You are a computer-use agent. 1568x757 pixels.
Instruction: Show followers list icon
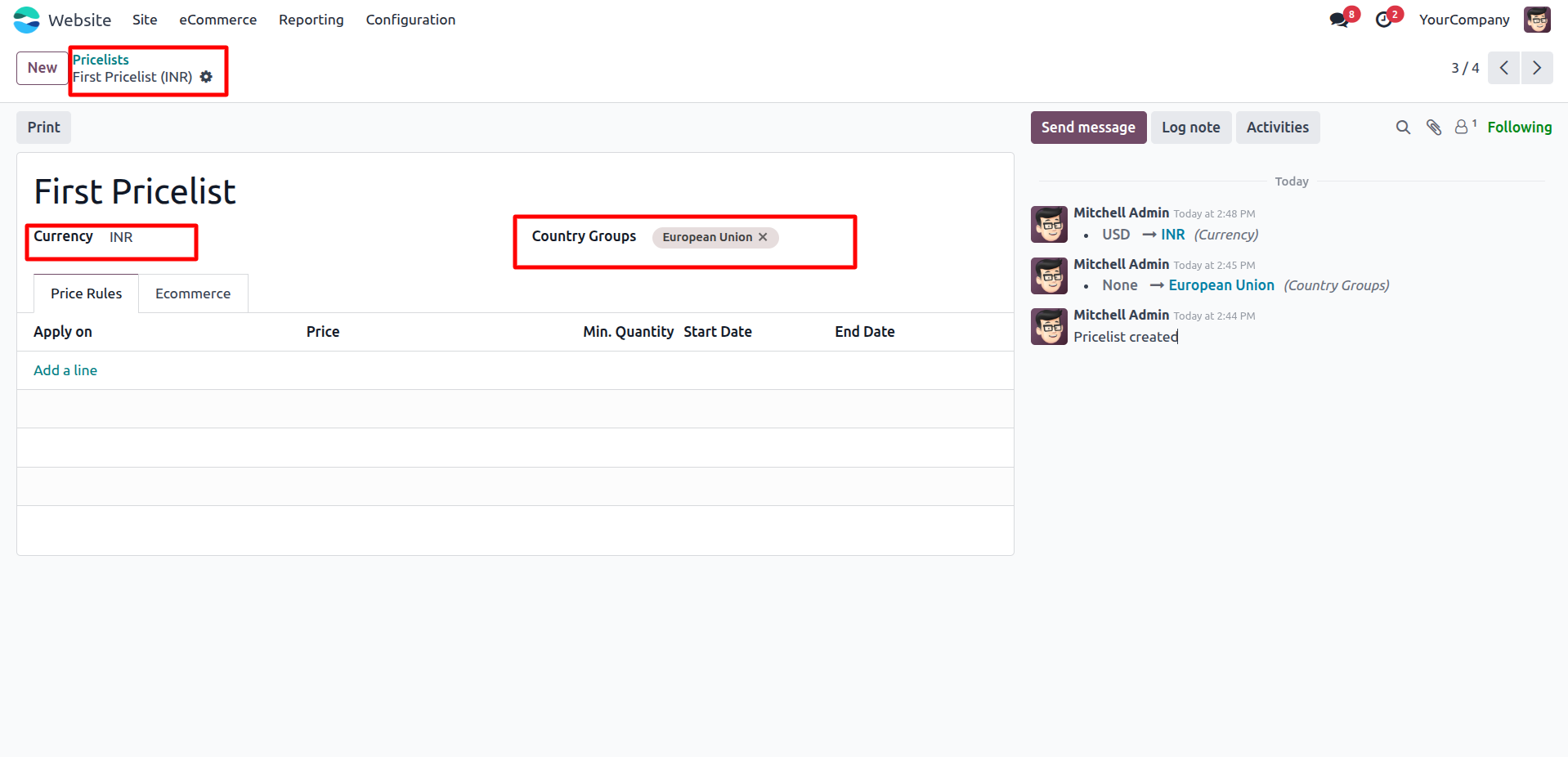pos(1463,128)
